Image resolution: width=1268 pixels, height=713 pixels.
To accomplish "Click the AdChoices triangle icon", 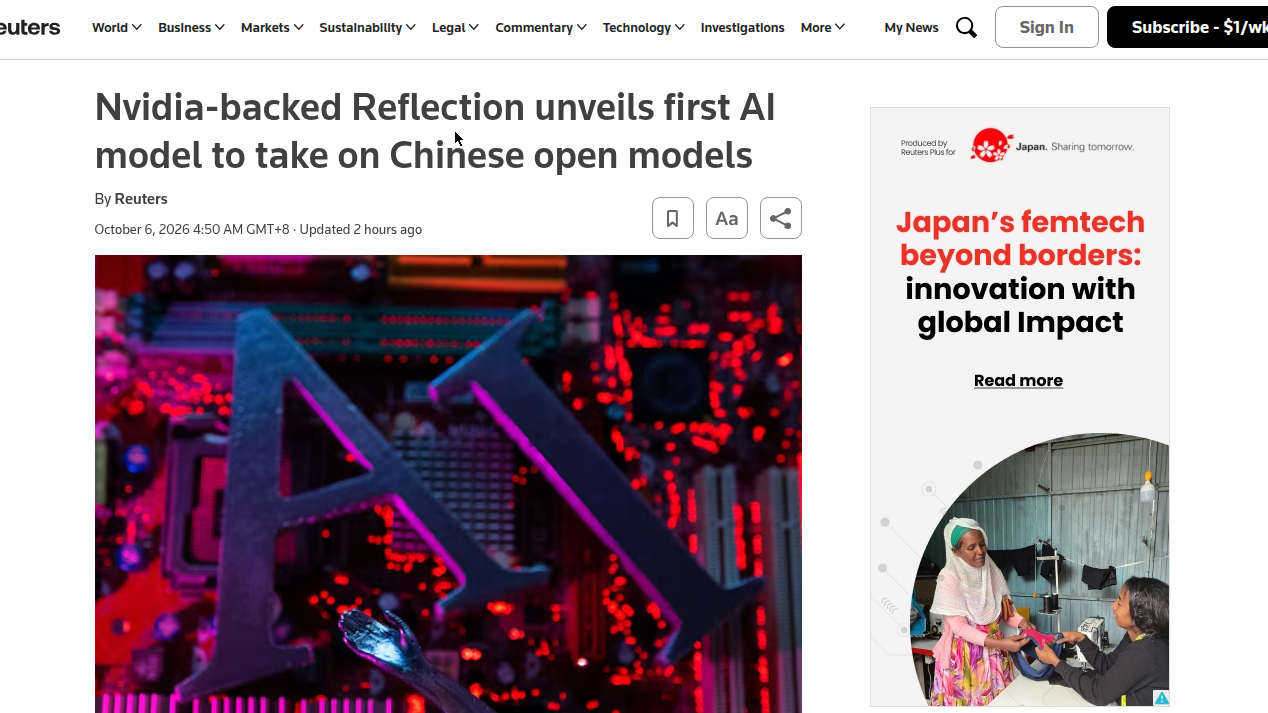I will click(1161, 698).
